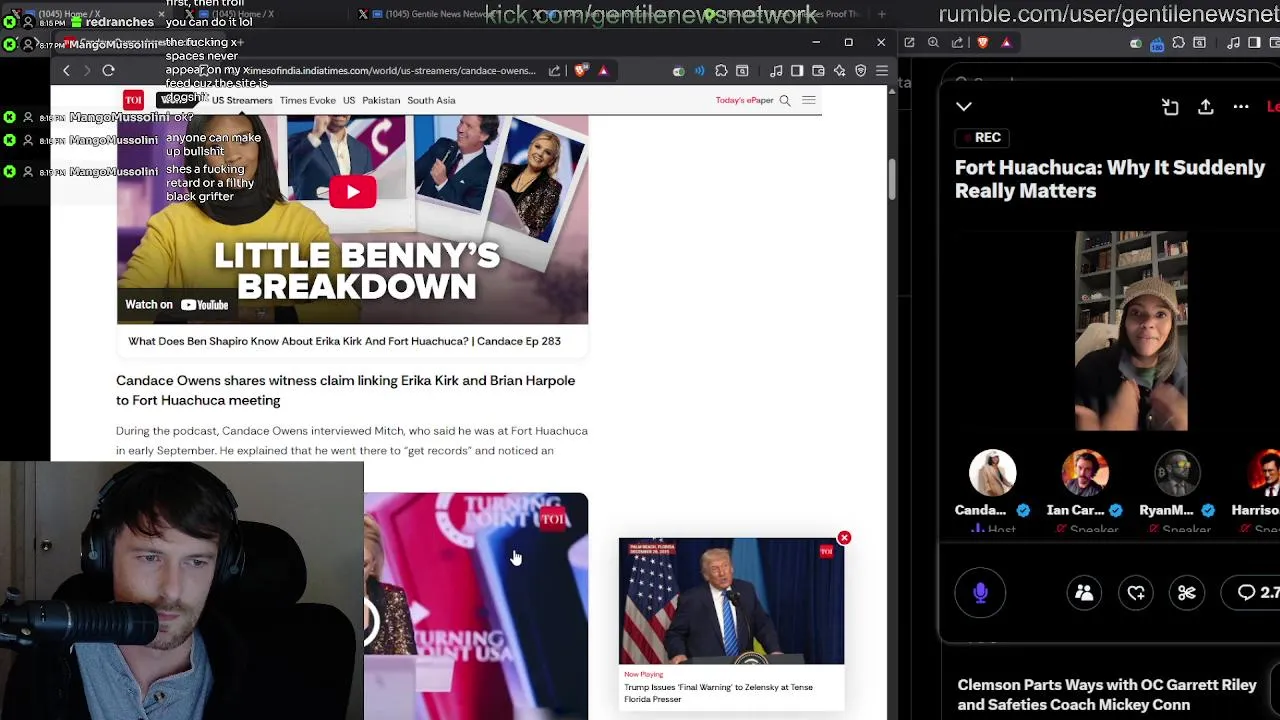Open Brave Shields in the Times of India window
The height and width of the screenshot is (720, 1280).
pos(581,71)
